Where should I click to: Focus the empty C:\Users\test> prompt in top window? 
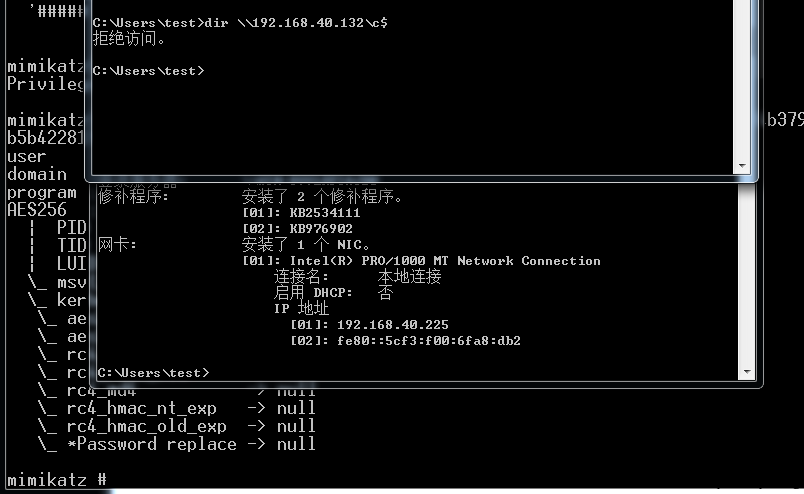(149, 71)
